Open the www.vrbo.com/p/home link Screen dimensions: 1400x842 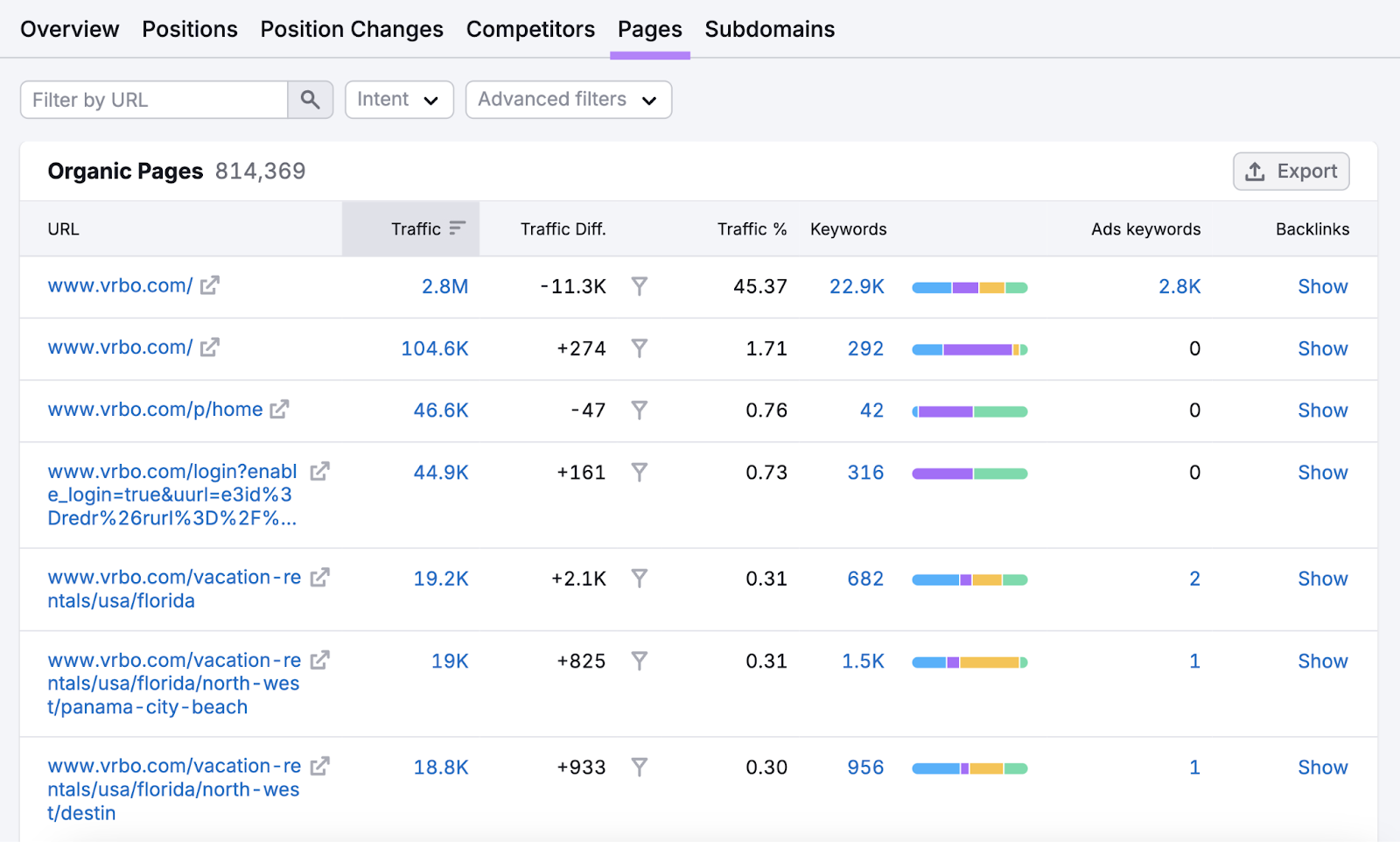(x=155, y=410)
